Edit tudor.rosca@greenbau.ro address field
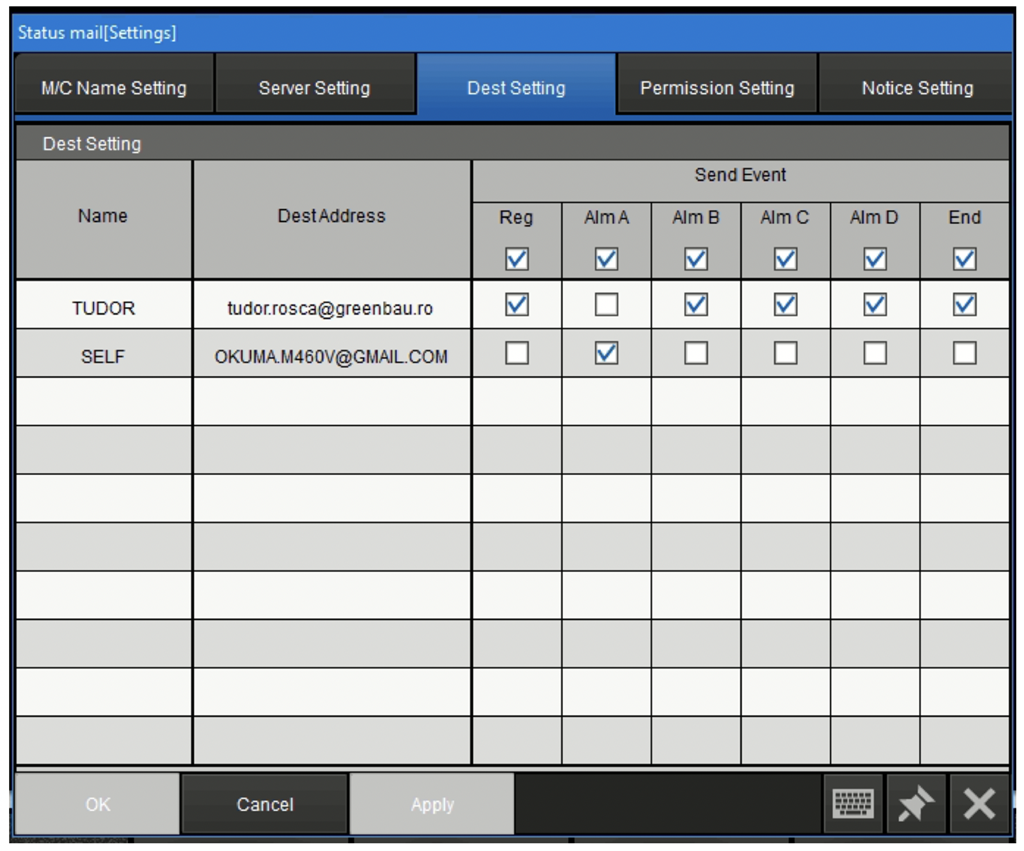Screen dimensions: 1024x851 click(331, 308)
